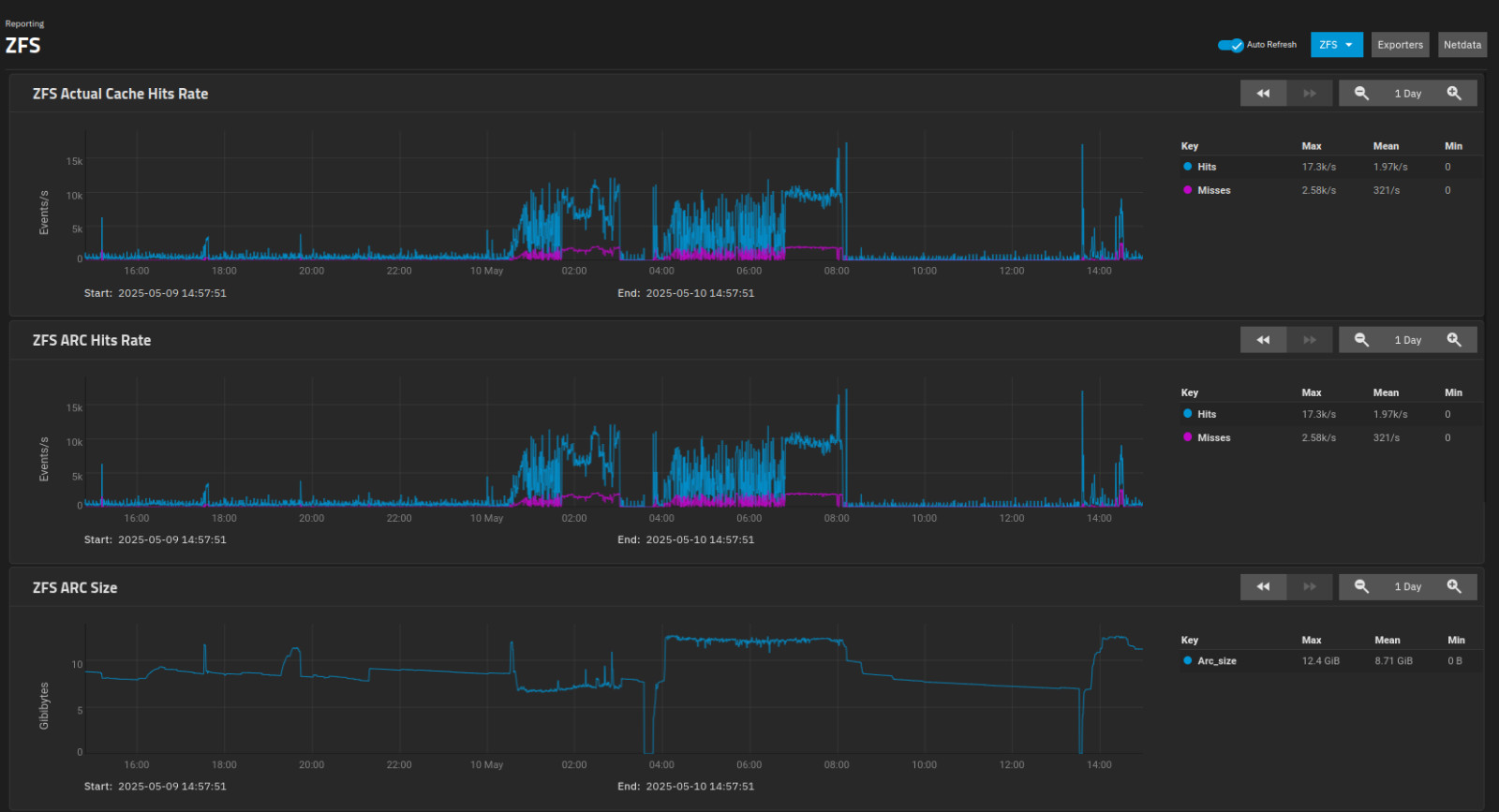Zoom in the ARC Hits Rate chart
This screenshot has width=1499, height=812.
[1454, 340]
